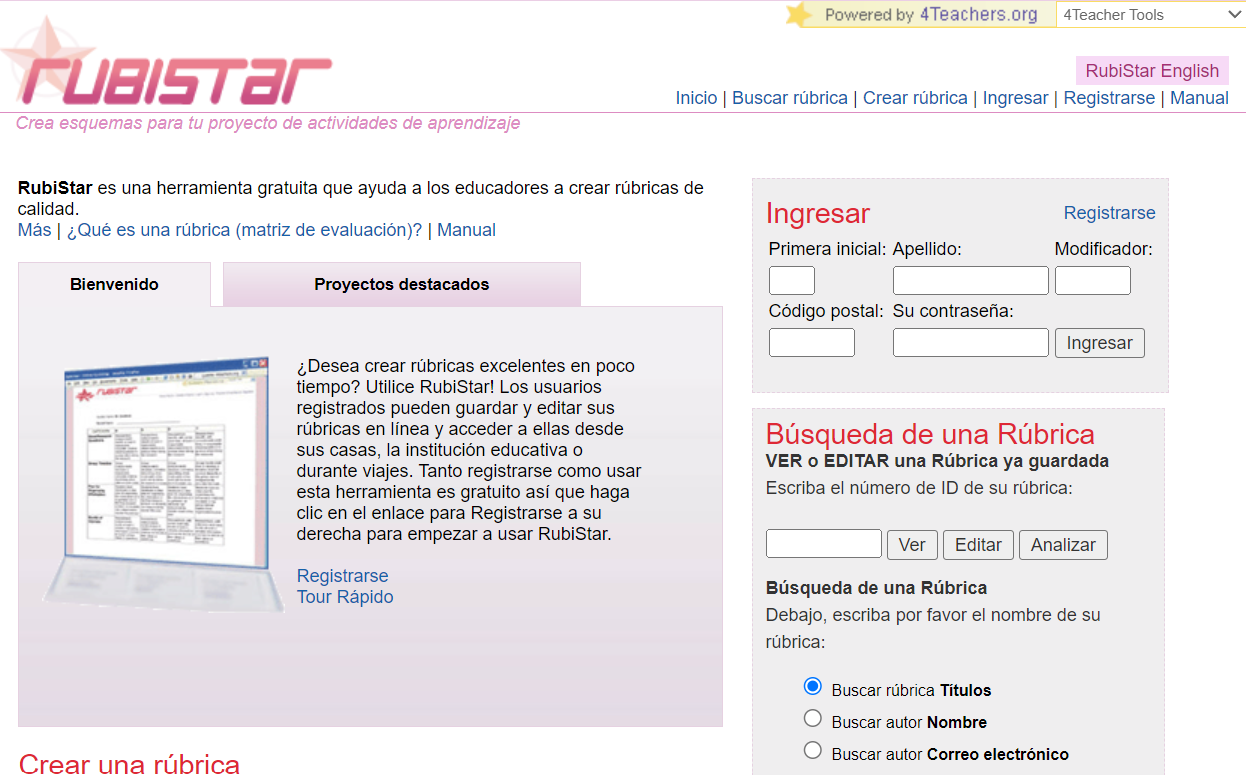The width and height of the screenshot is (1246, 775).
Task: Go to Inicio in top navigation
Action: coord(696,98)
